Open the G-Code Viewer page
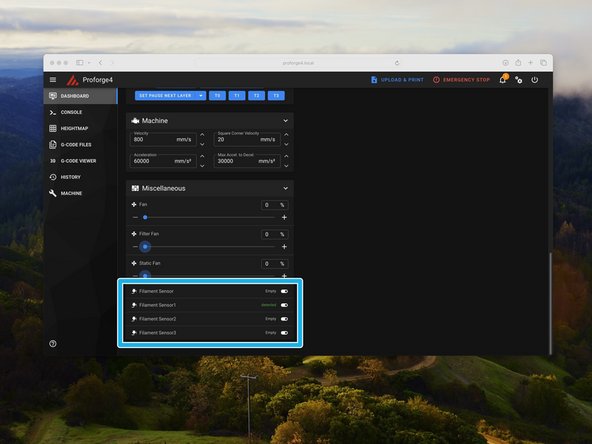This screenshot has height=444, width=592. coord(80,161)
